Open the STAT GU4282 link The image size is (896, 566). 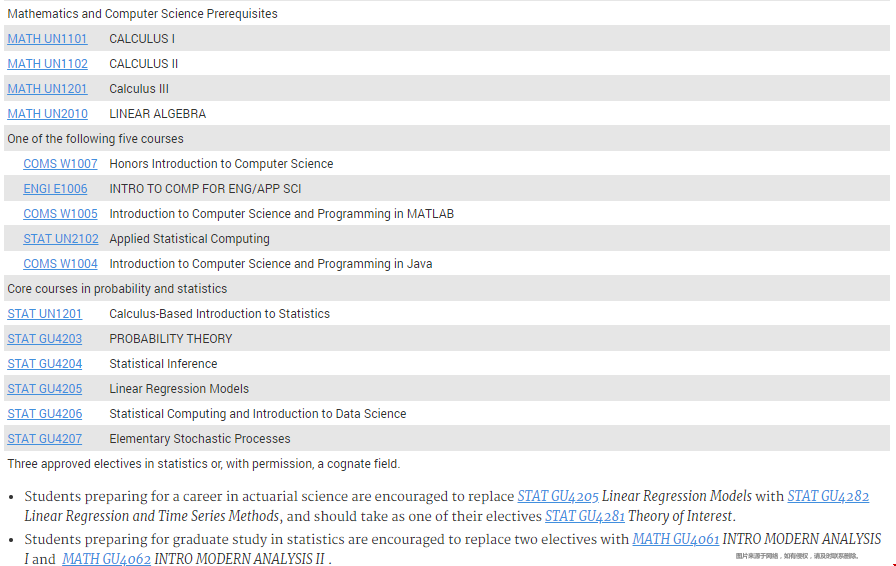pyautogui.click(x=828, y=497)
